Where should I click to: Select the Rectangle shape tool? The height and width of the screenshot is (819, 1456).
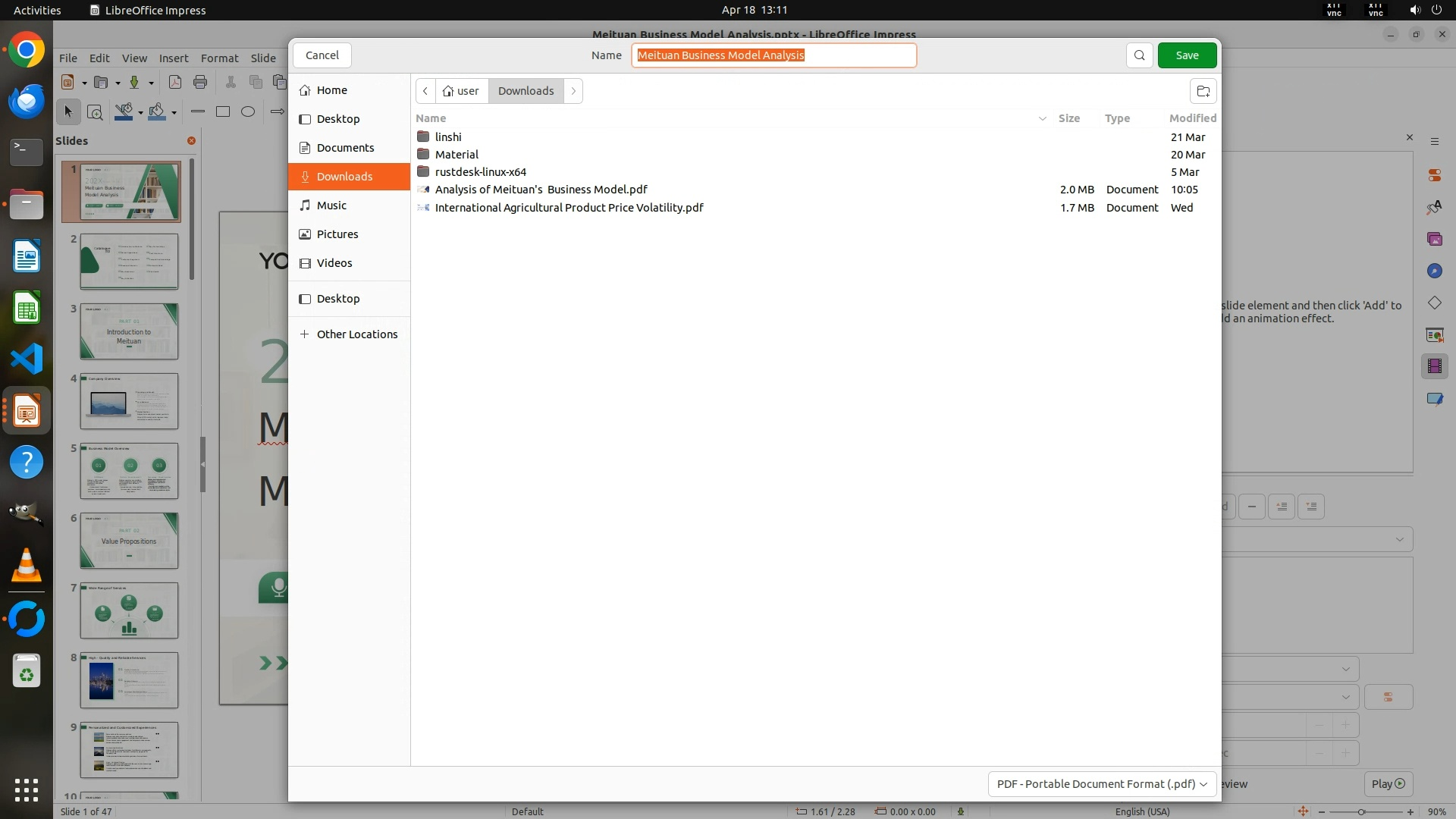(223, 112)
